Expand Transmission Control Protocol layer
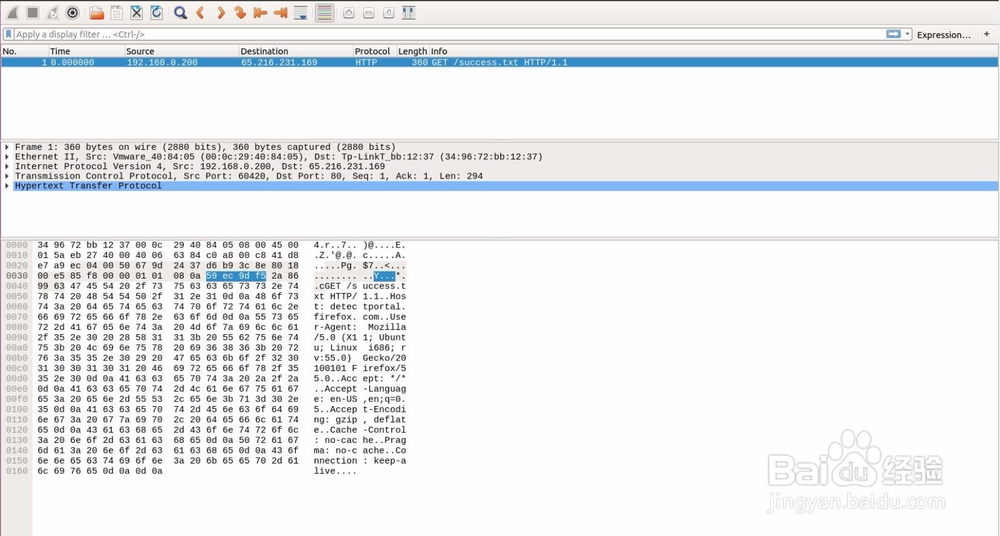The image size is (1000, 536). pos(7,176)
